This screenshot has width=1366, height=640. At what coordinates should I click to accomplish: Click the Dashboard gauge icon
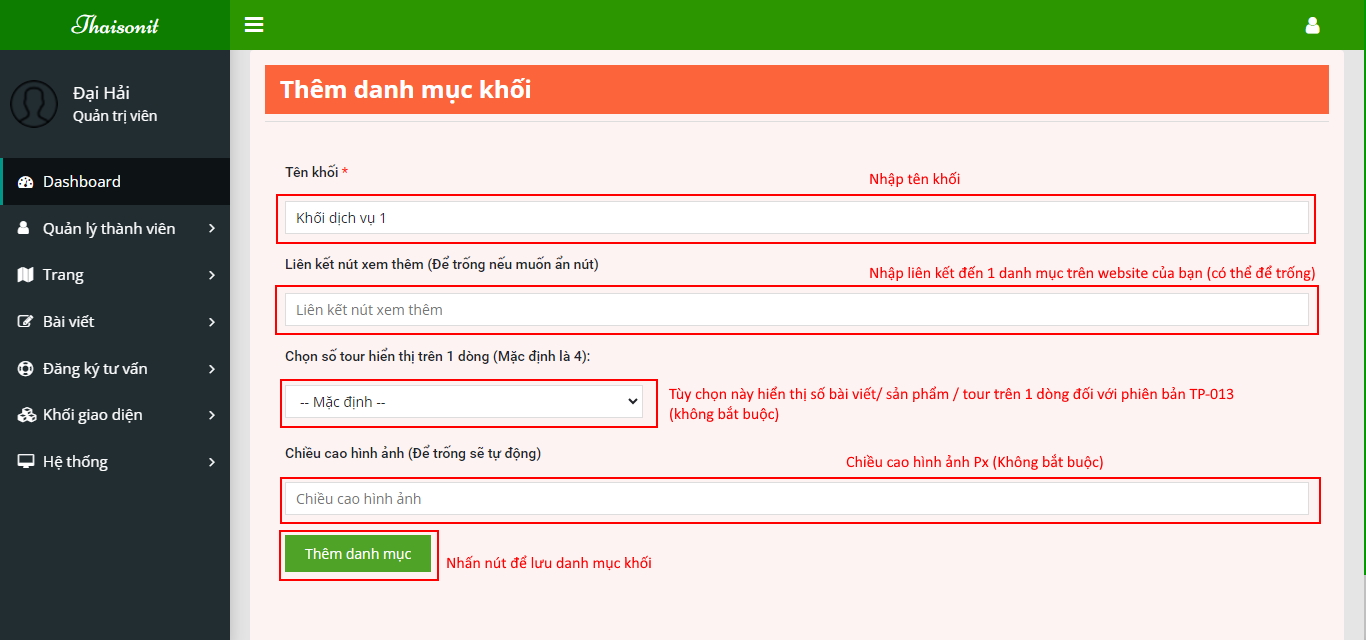click(26, 182)
